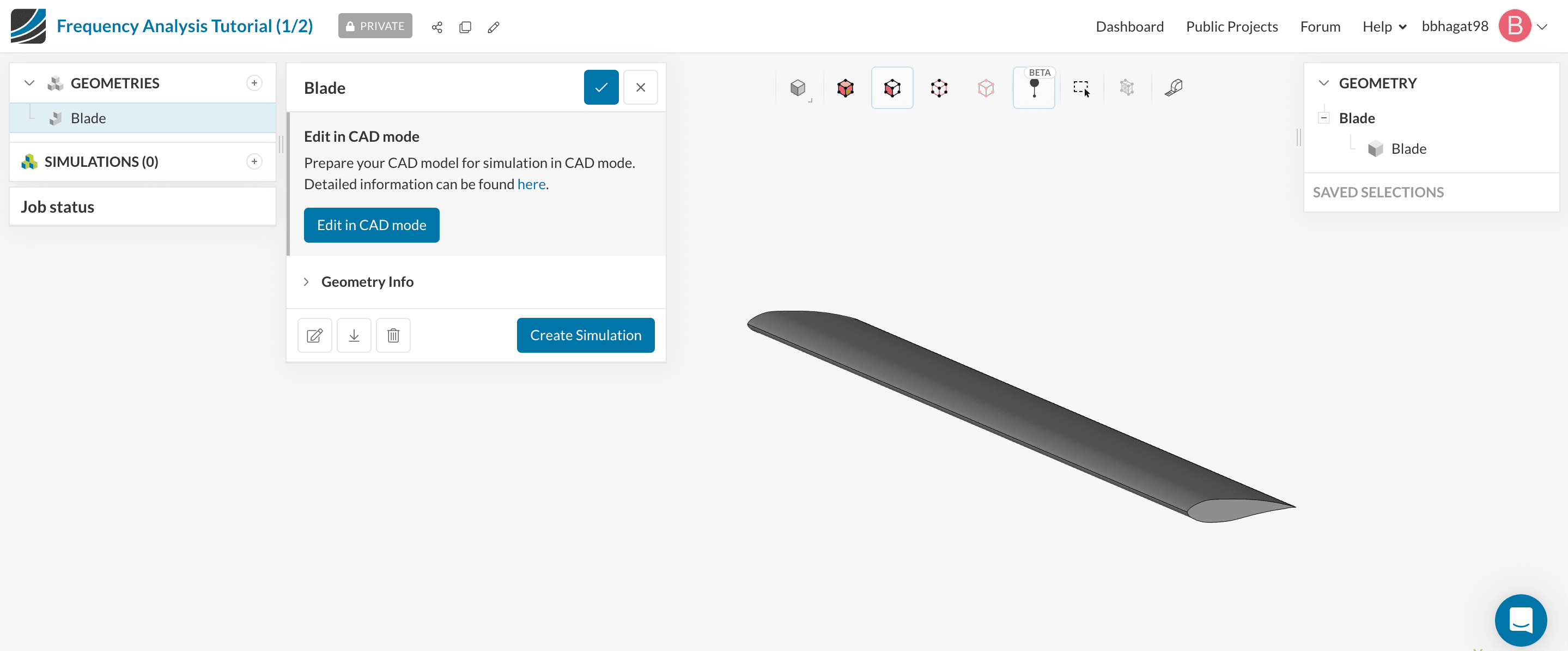Viewport: 1568px width, 651px height.
Task: Go to the Dashboard
Action: (x=1129, y=26)
